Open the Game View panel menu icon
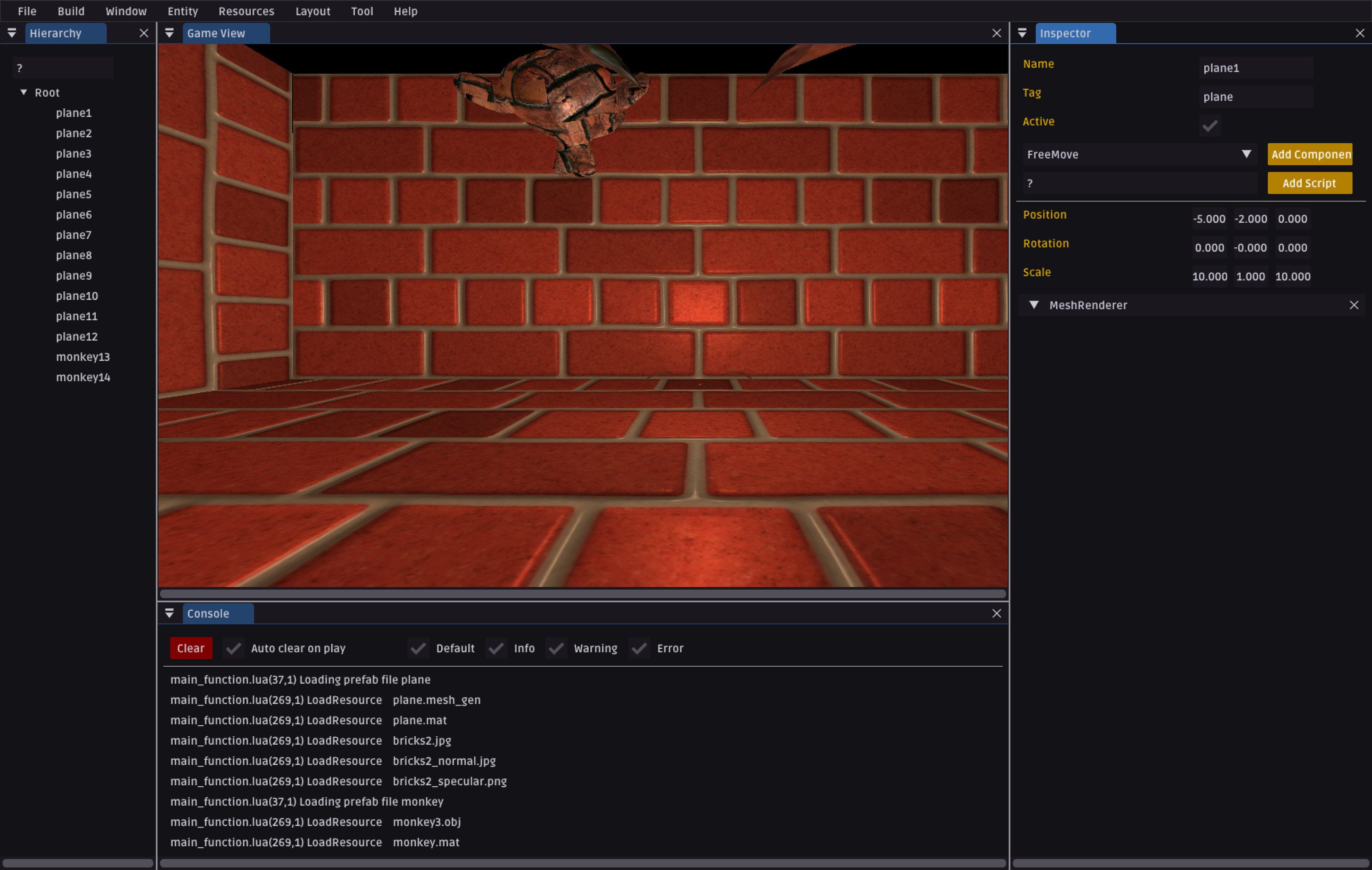1372x870 pixels. [169, 33]
